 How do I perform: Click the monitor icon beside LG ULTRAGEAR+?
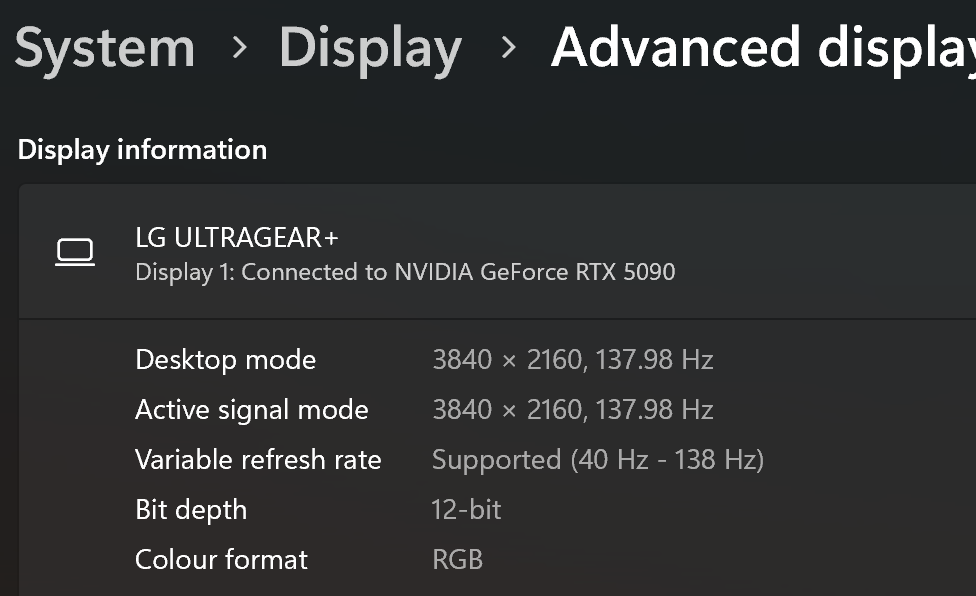[x=75, y=253]
